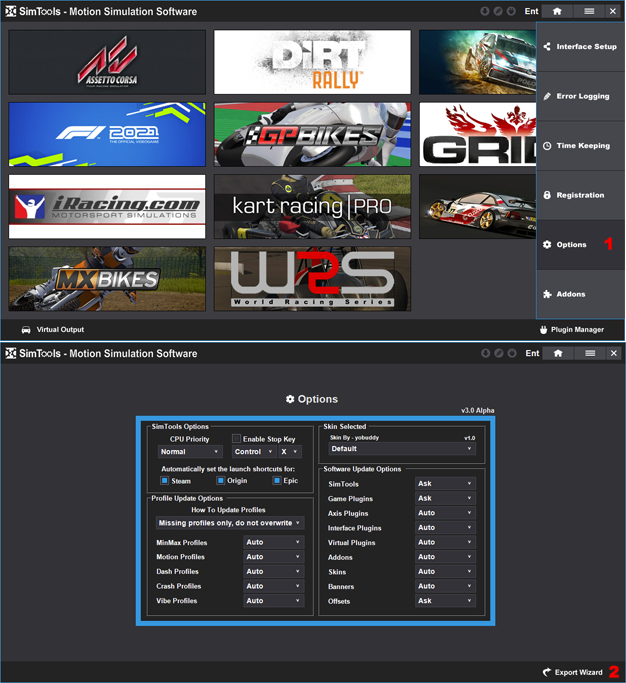
Task: Enable the Stop Key checkbox
Action: tap(236, 439)
